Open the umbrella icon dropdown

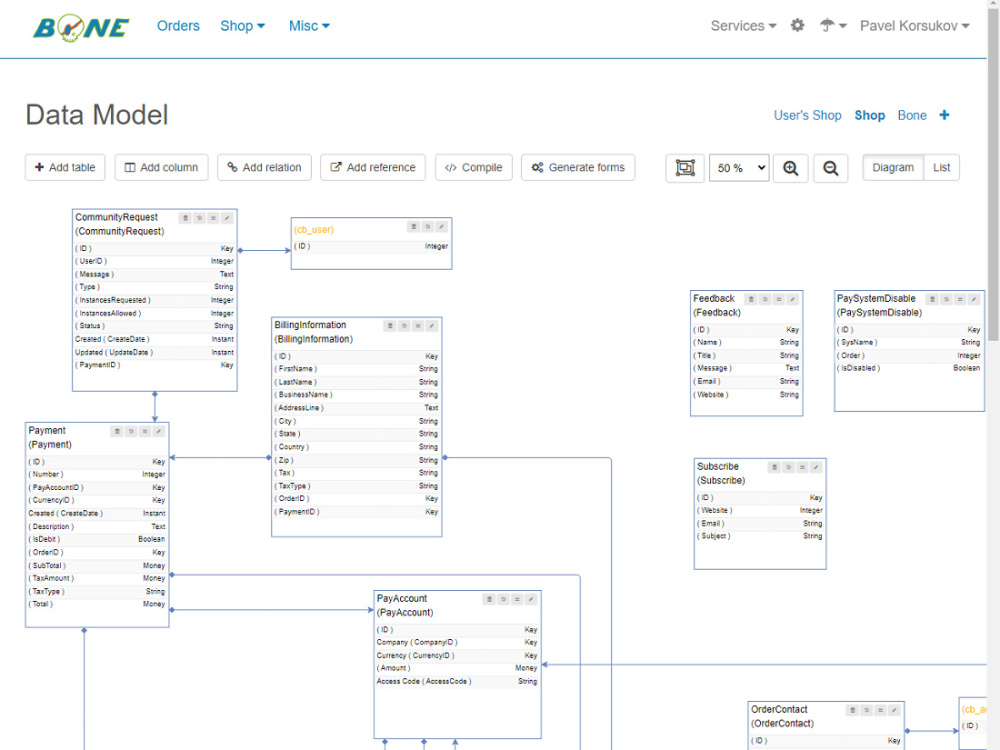(x=833, y=26)
